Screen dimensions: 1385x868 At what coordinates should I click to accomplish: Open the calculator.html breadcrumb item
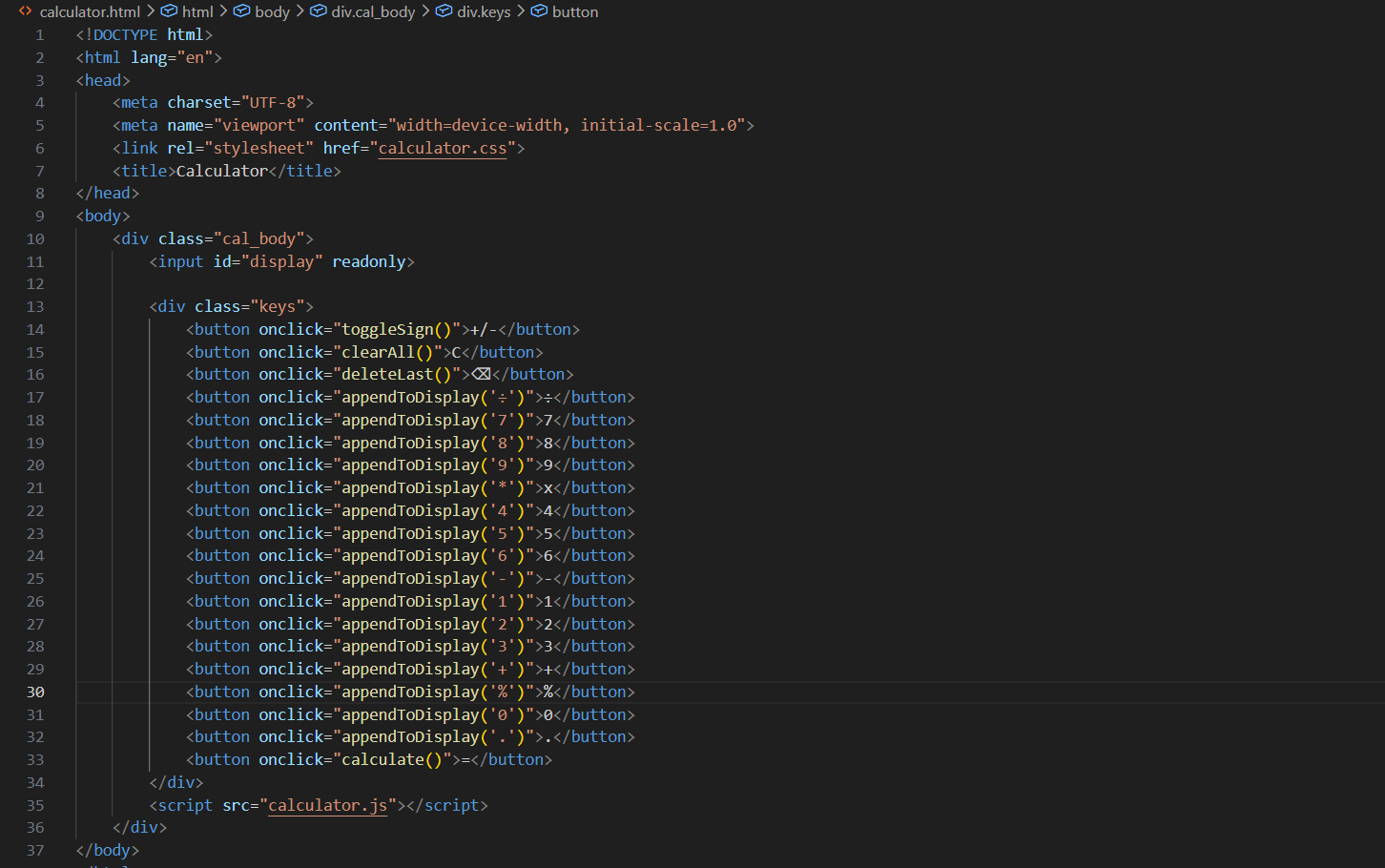tap(90, 11)
